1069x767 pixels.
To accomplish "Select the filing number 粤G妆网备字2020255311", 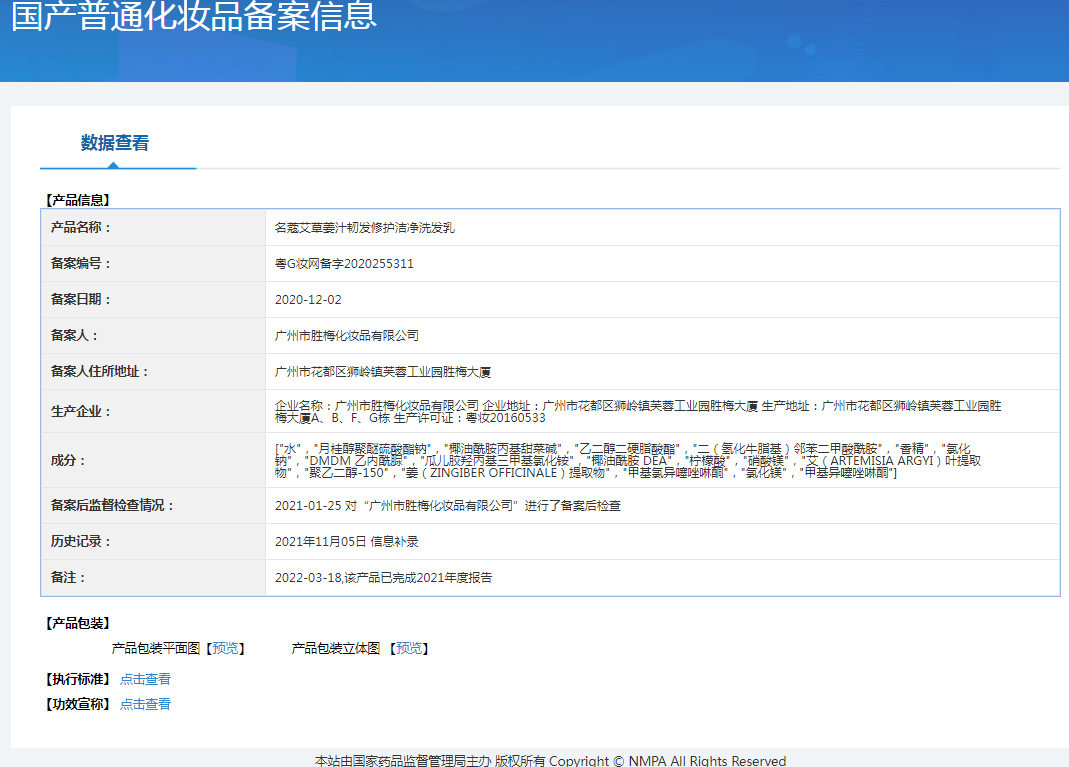I will 344,264.
